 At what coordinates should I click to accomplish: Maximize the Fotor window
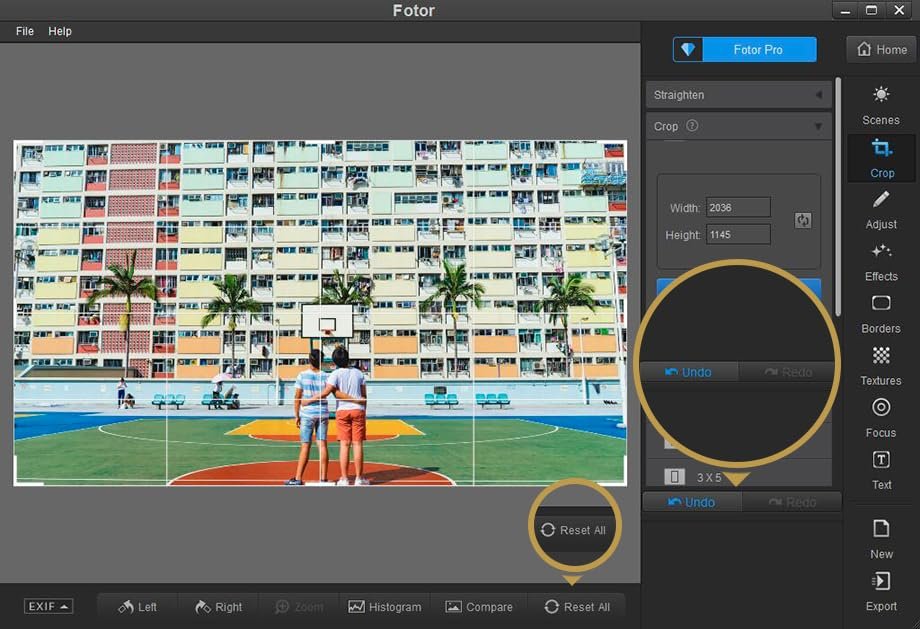(871, 10)
